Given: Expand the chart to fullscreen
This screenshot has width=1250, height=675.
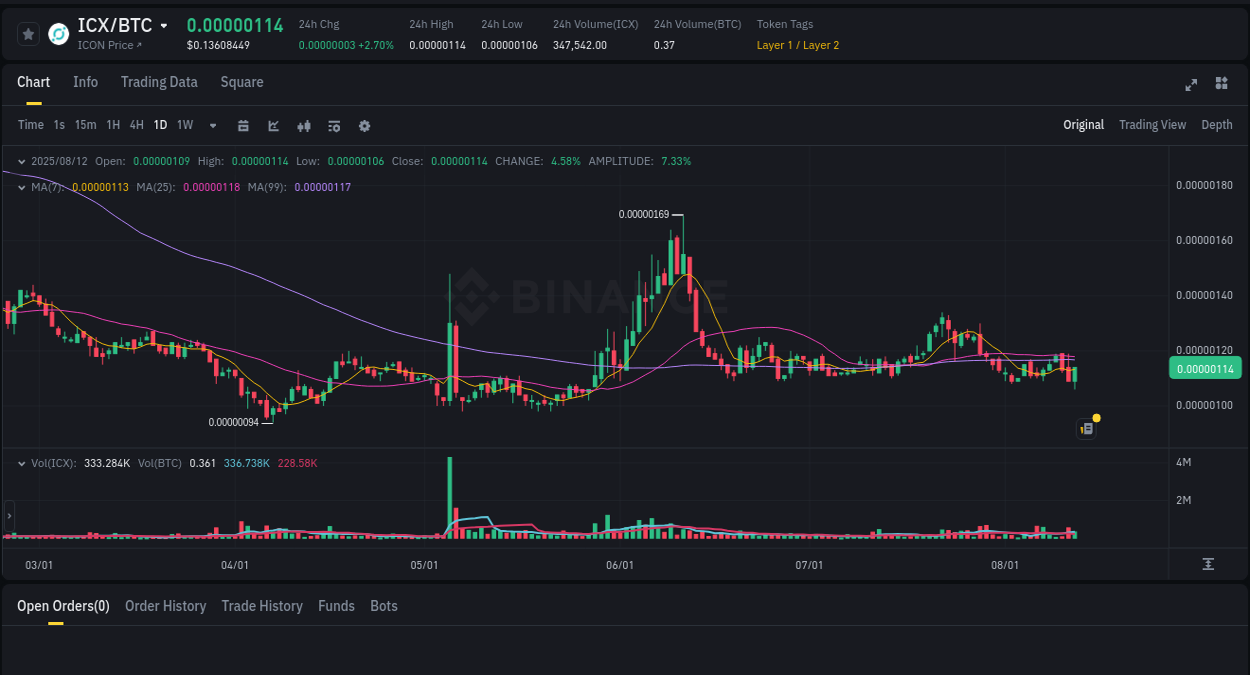Looking at the screenshot, I should (x=1190, y=85).
